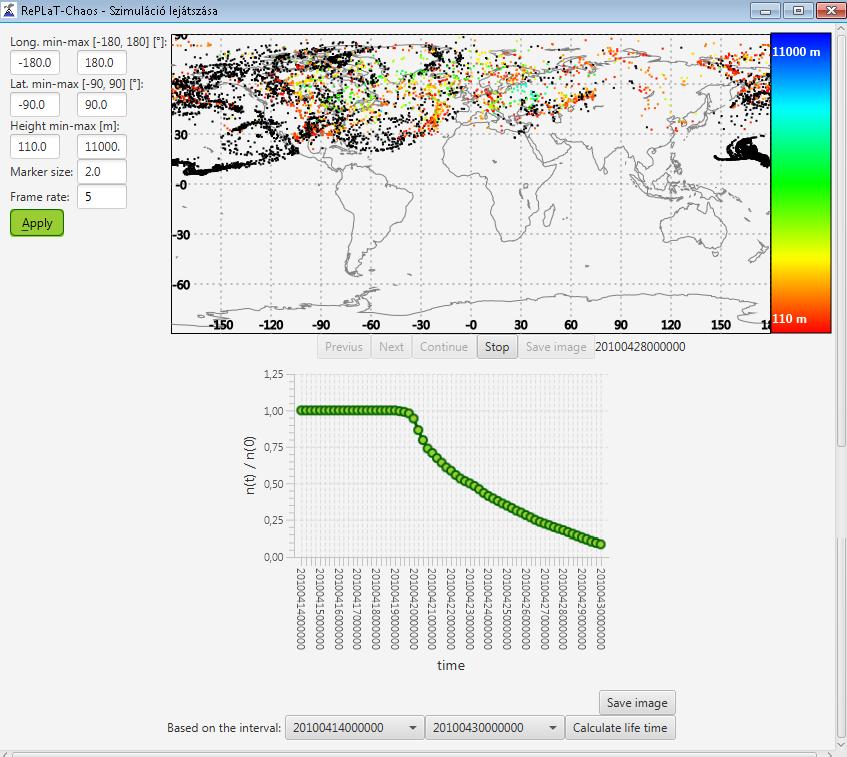Close the RePLaT-Chaos window
Viewport: 847px width, 757px height.
tap(831, 11)
